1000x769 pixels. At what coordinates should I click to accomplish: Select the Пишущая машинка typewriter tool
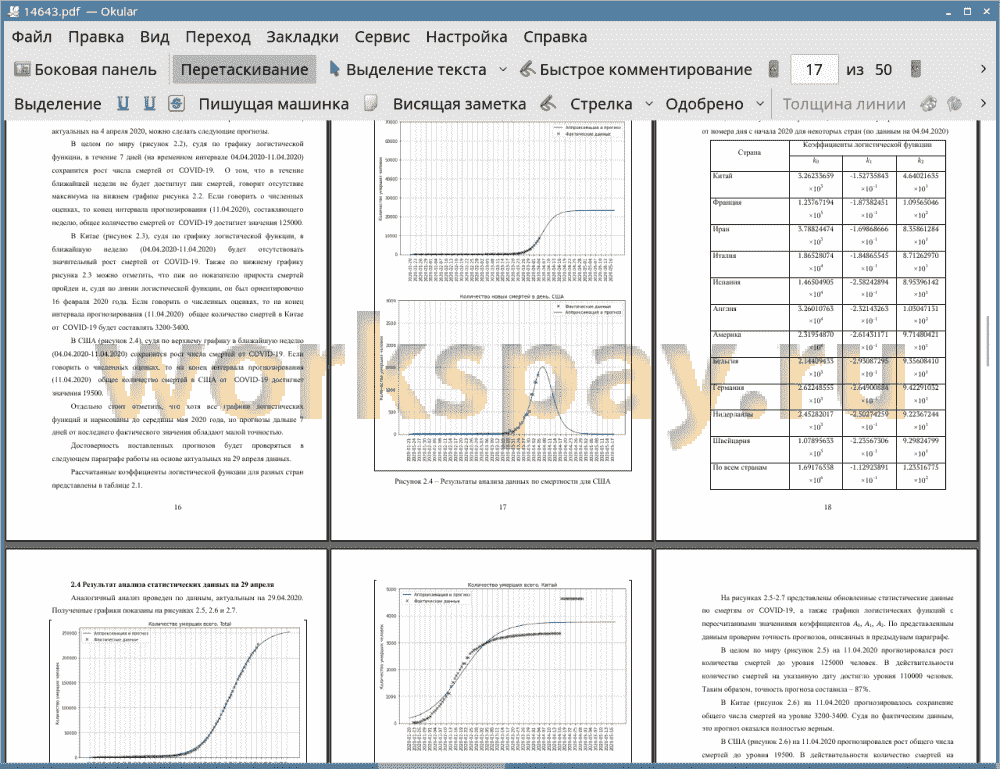coord(274,104)
